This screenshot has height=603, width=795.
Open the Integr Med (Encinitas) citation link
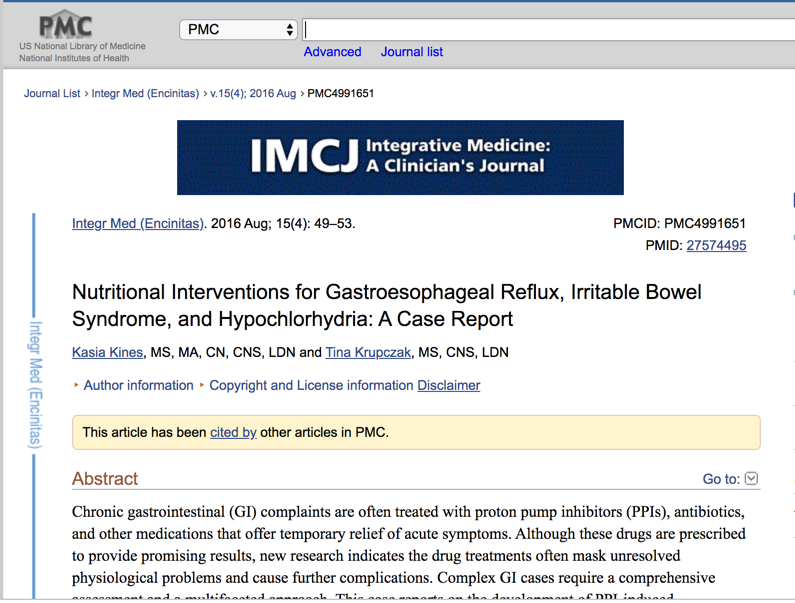138,223
